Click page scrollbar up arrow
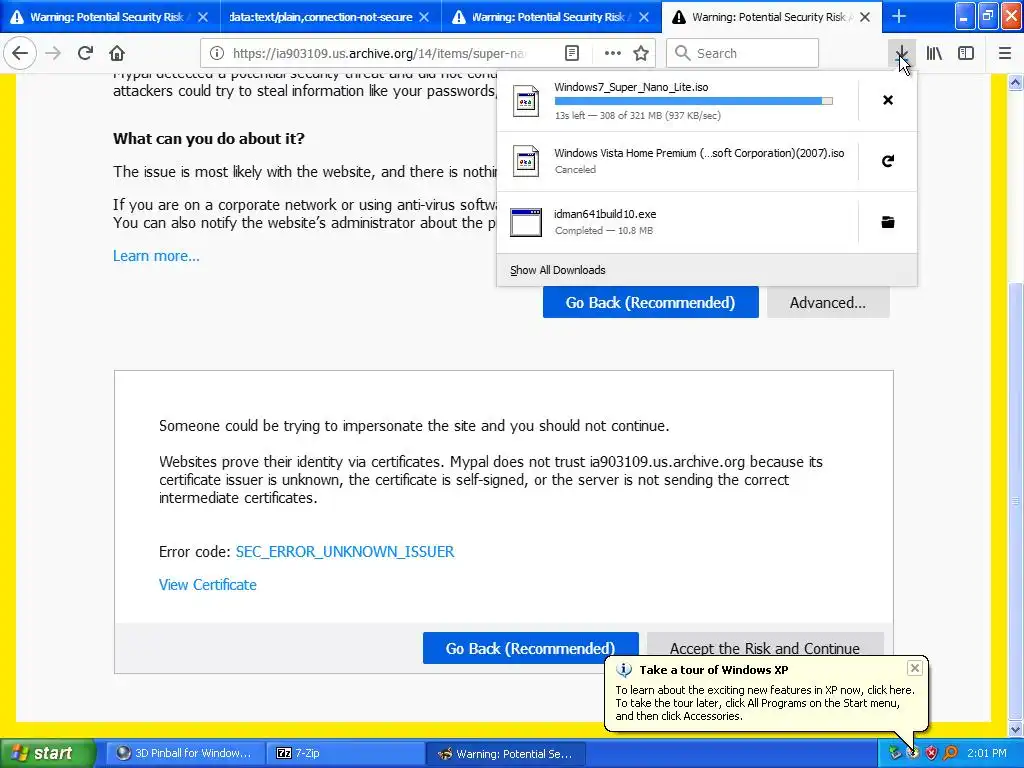The height and width of the screenshot is (768, 1024). [1016, 82]
